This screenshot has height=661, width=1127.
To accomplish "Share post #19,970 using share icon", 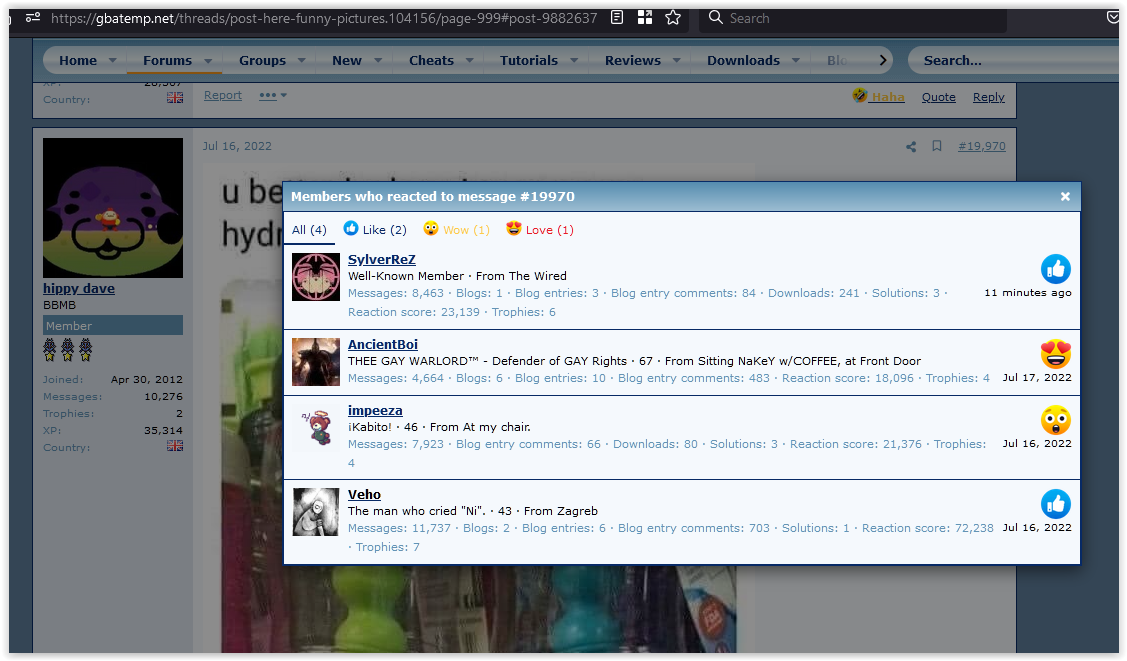I will click(x=911, y=147).
